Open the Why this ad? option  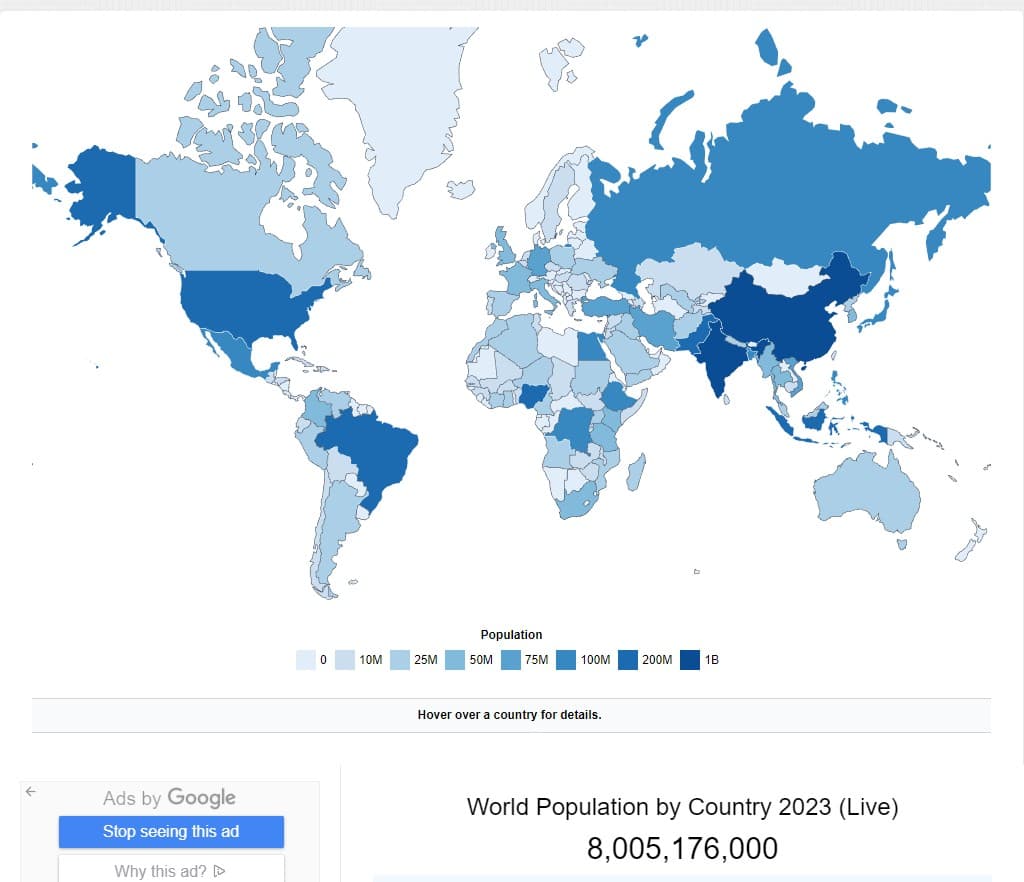tap(171, 870)
